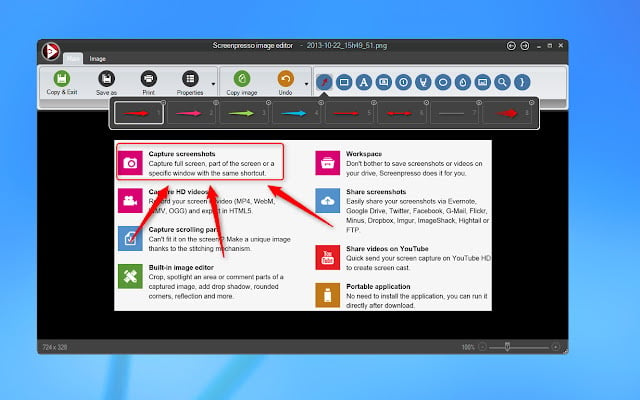Expand the dropdown arrow beside Properties
The height and width of the screenshot is (400, 640).
[x=213, y=84]
